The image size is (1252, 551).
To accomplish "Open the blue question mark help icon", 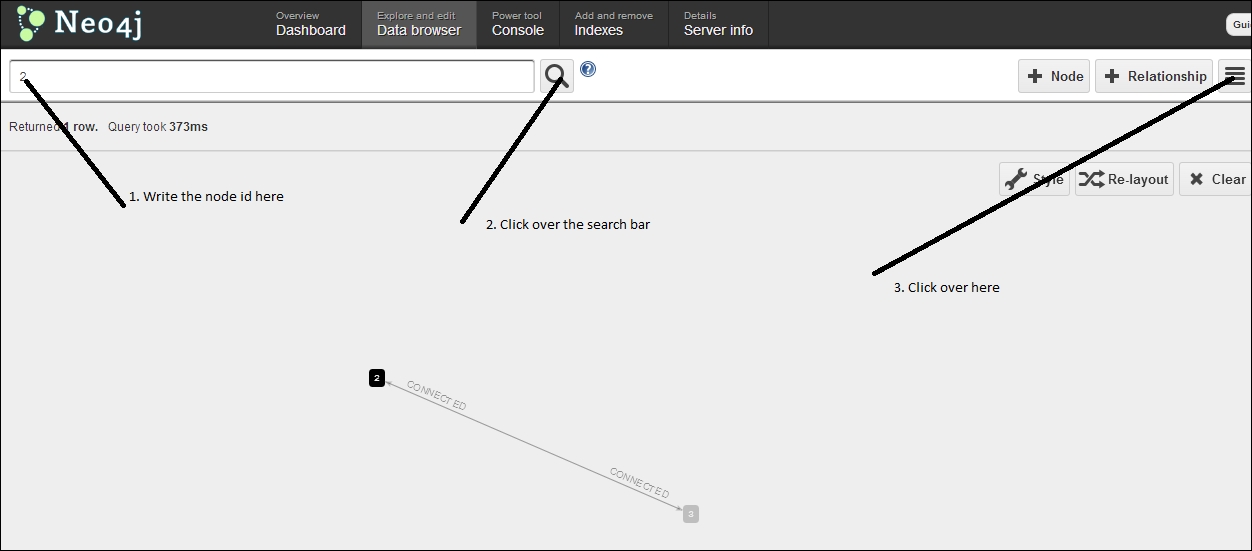I will [588, 69].
